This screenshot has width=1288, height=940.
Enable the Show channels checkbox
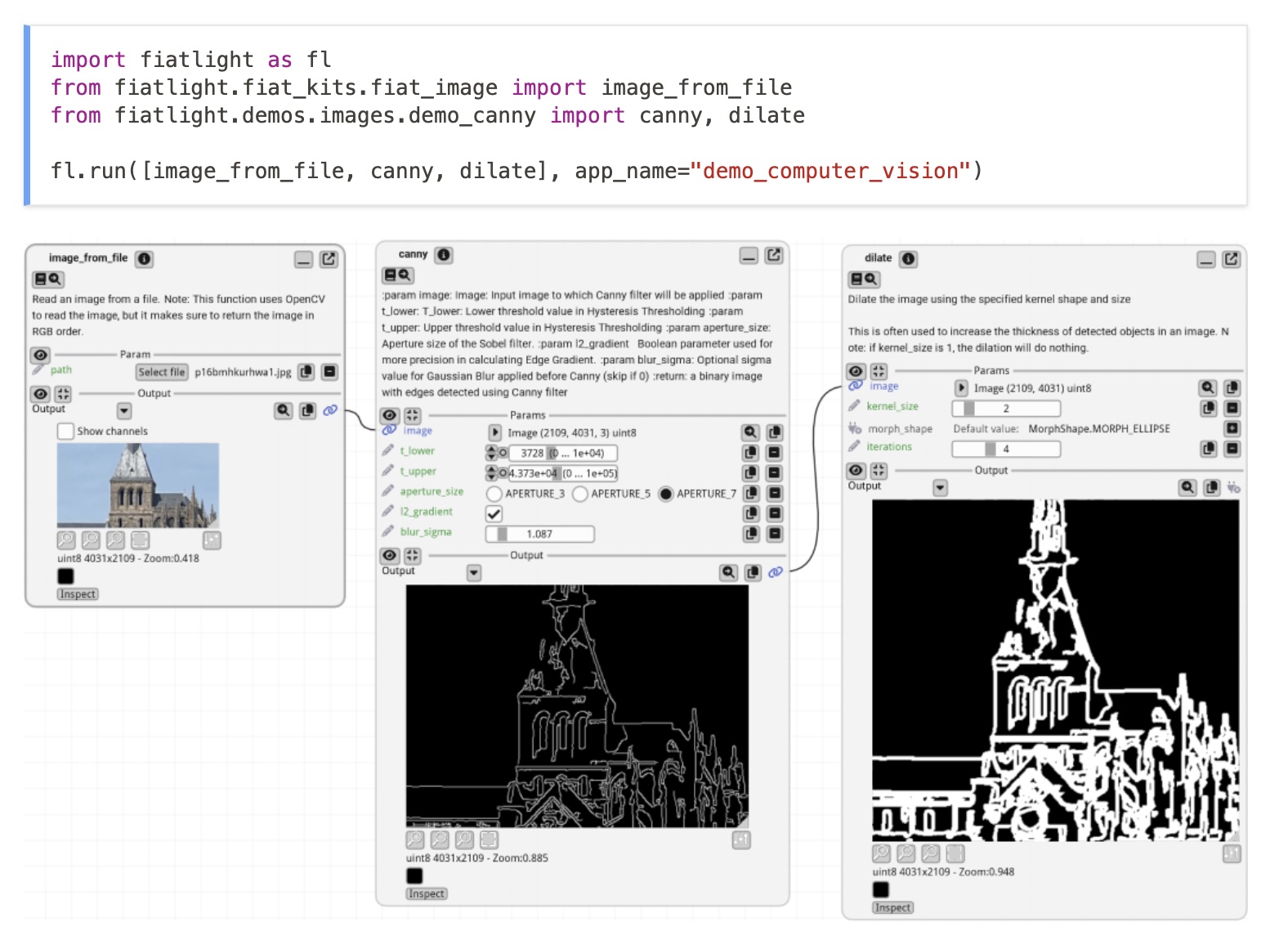66,432
